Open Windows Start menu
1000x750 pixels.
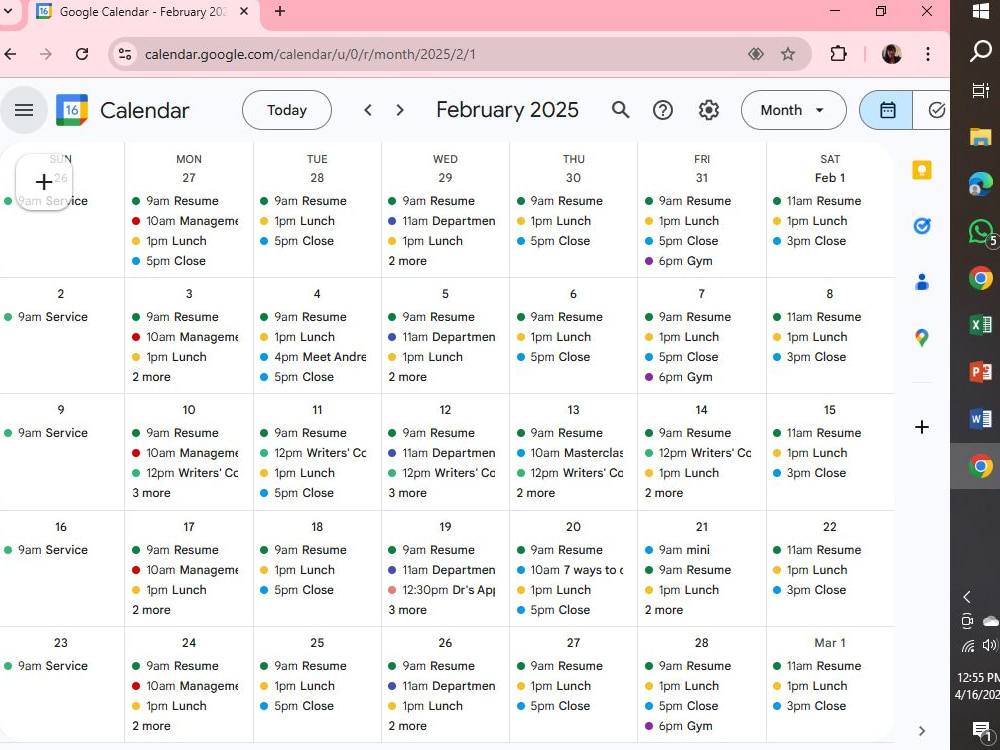980,11
